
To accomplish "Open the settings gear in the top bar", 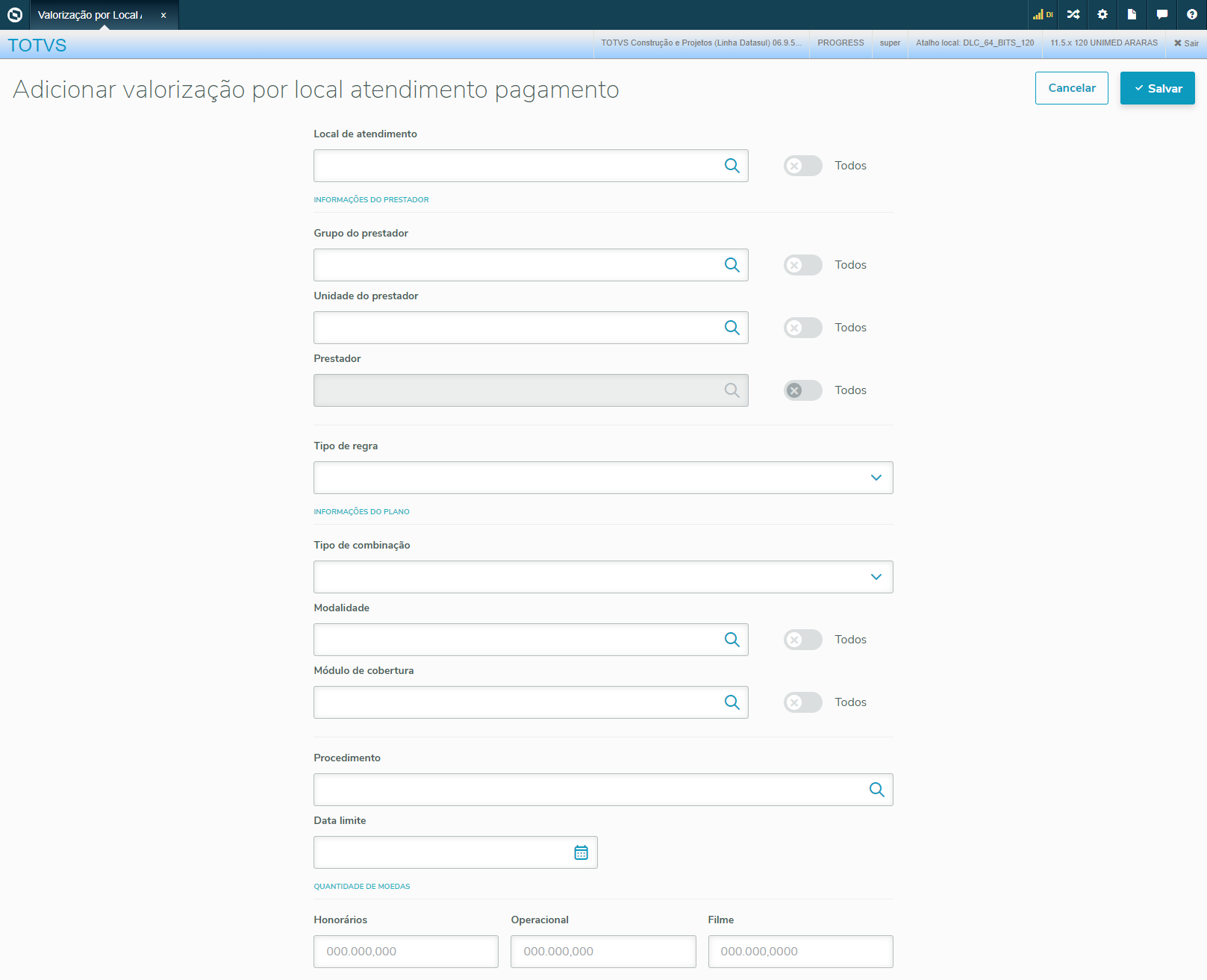I will (1102, 14).
